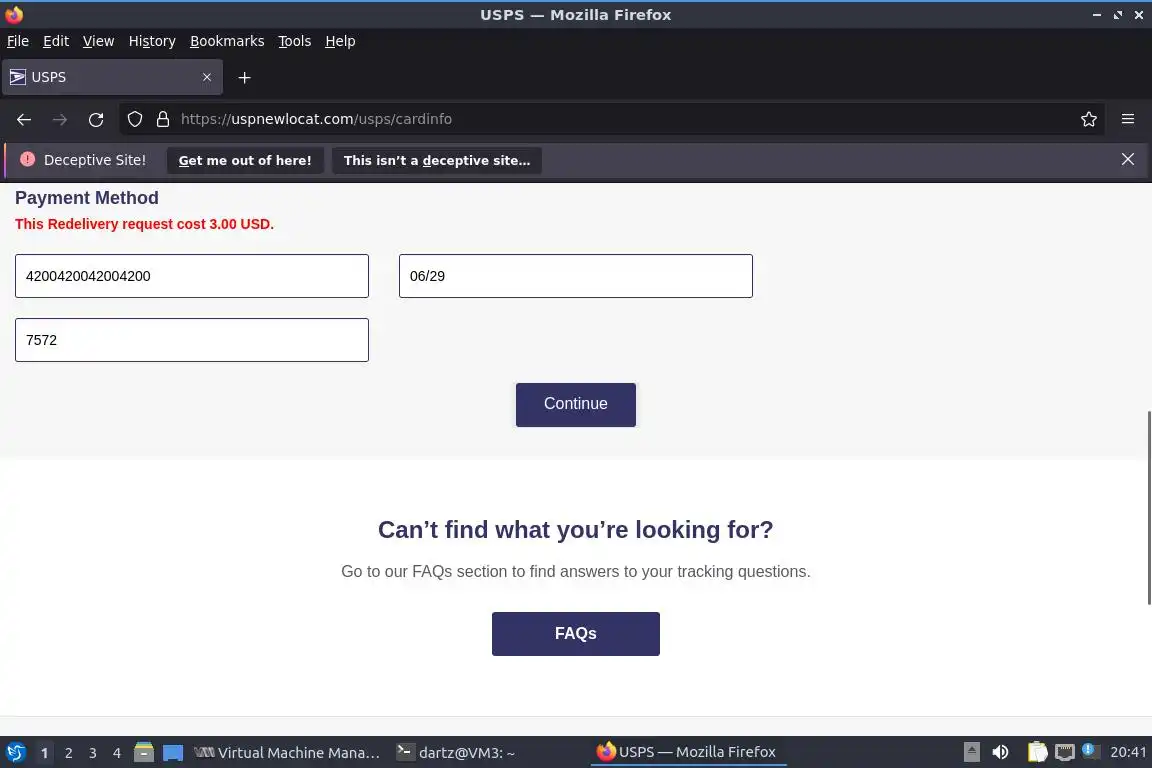Image resolution: width=1152 pixels, height=768 pixels.
Task: Click the 'Payment Method' heading
Action: (87, 198)
